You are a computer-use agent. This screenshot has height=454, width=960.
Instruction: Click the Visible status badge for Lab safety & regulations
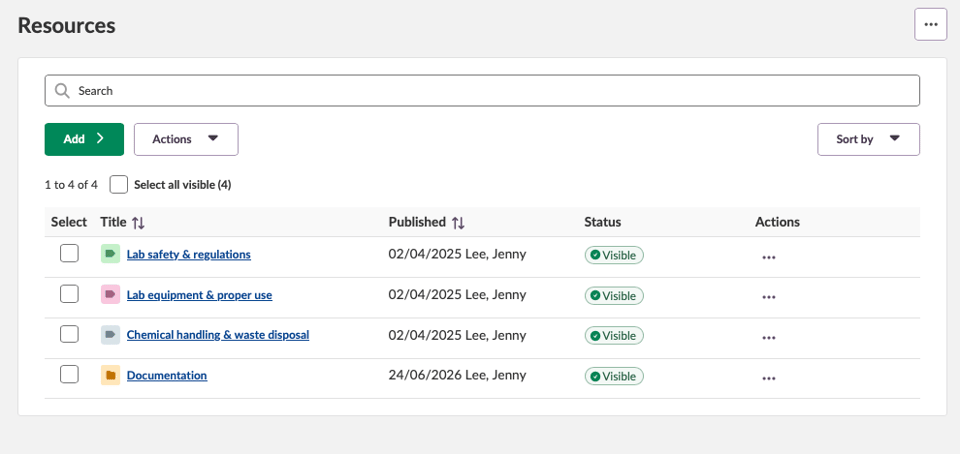click(x=614, y=255)
